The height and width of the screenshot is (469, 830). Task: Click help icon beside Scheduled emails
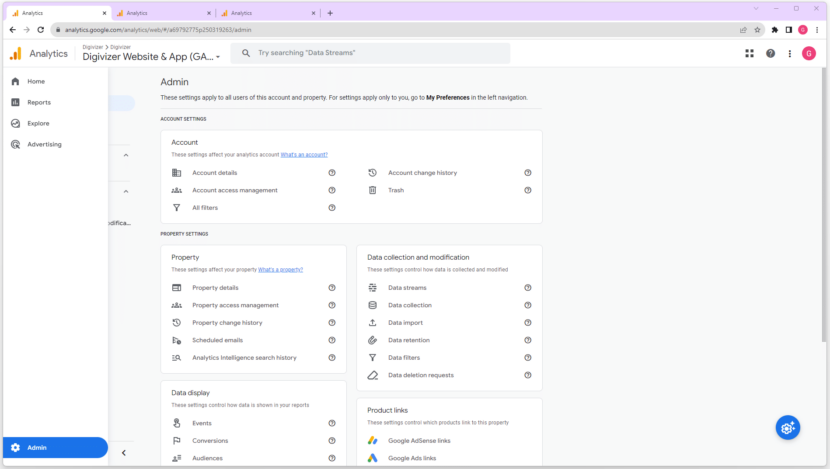(332, 340)
